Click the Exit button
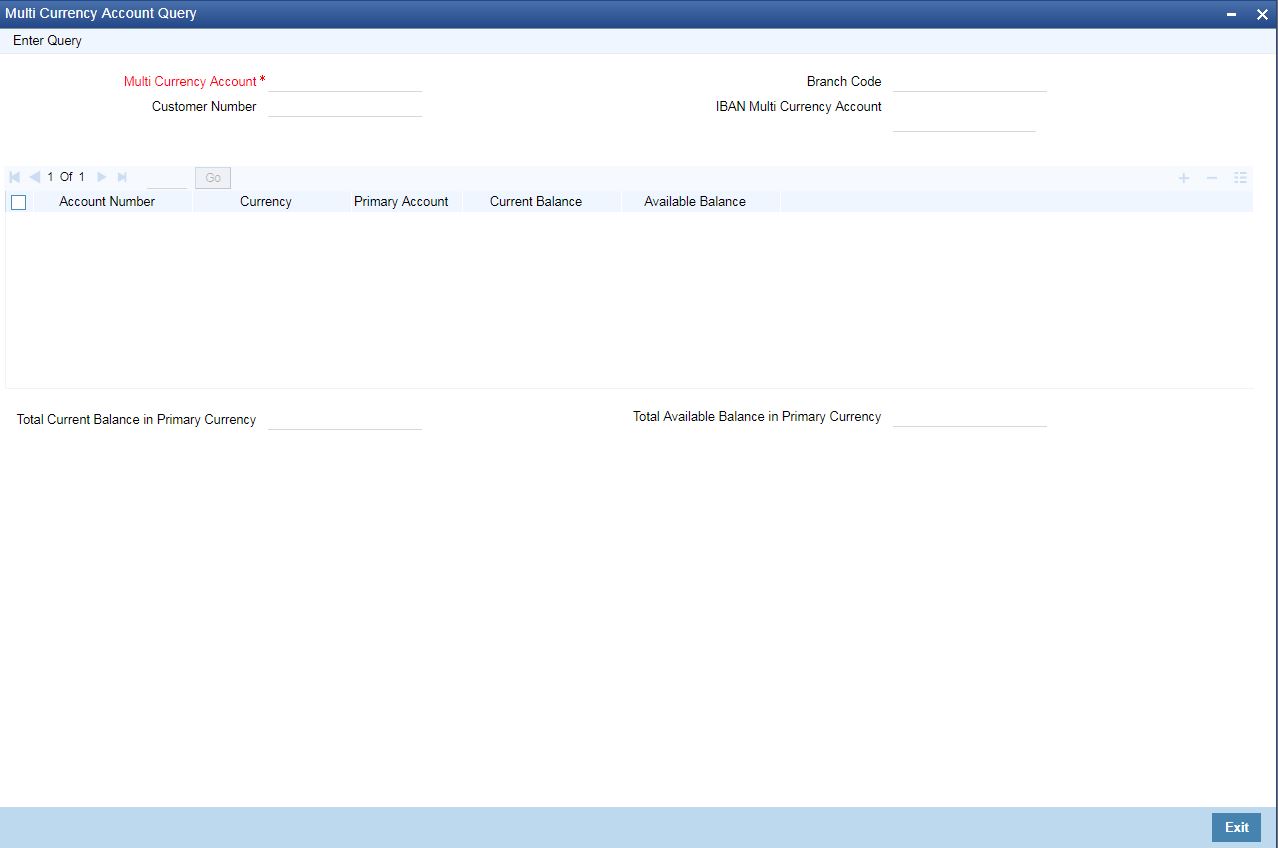The width and height of the screenshot is (1278, 848). pos(1236,827)
